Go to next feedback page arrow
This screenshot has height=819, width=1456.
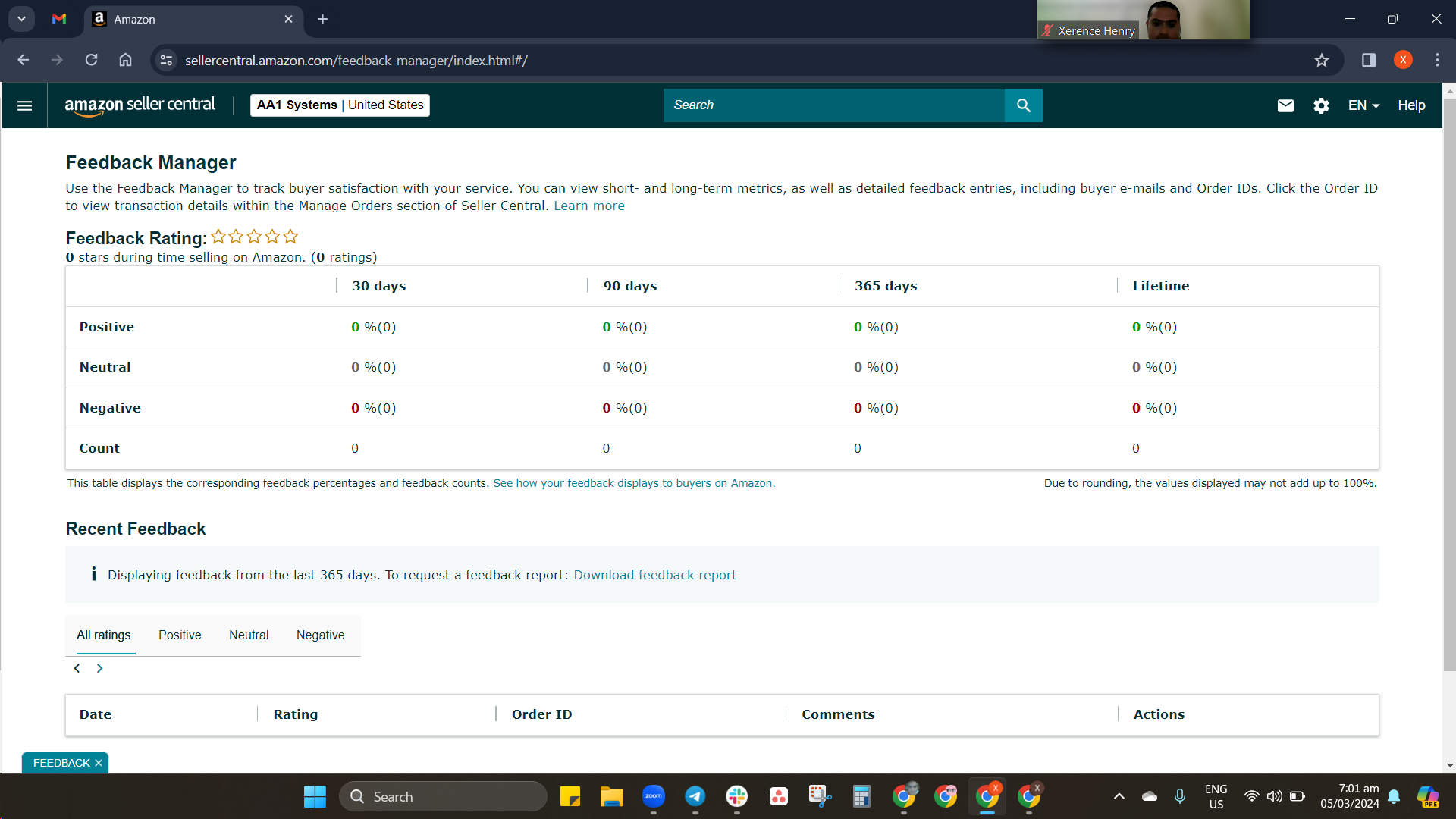click(x=99, y=668)
